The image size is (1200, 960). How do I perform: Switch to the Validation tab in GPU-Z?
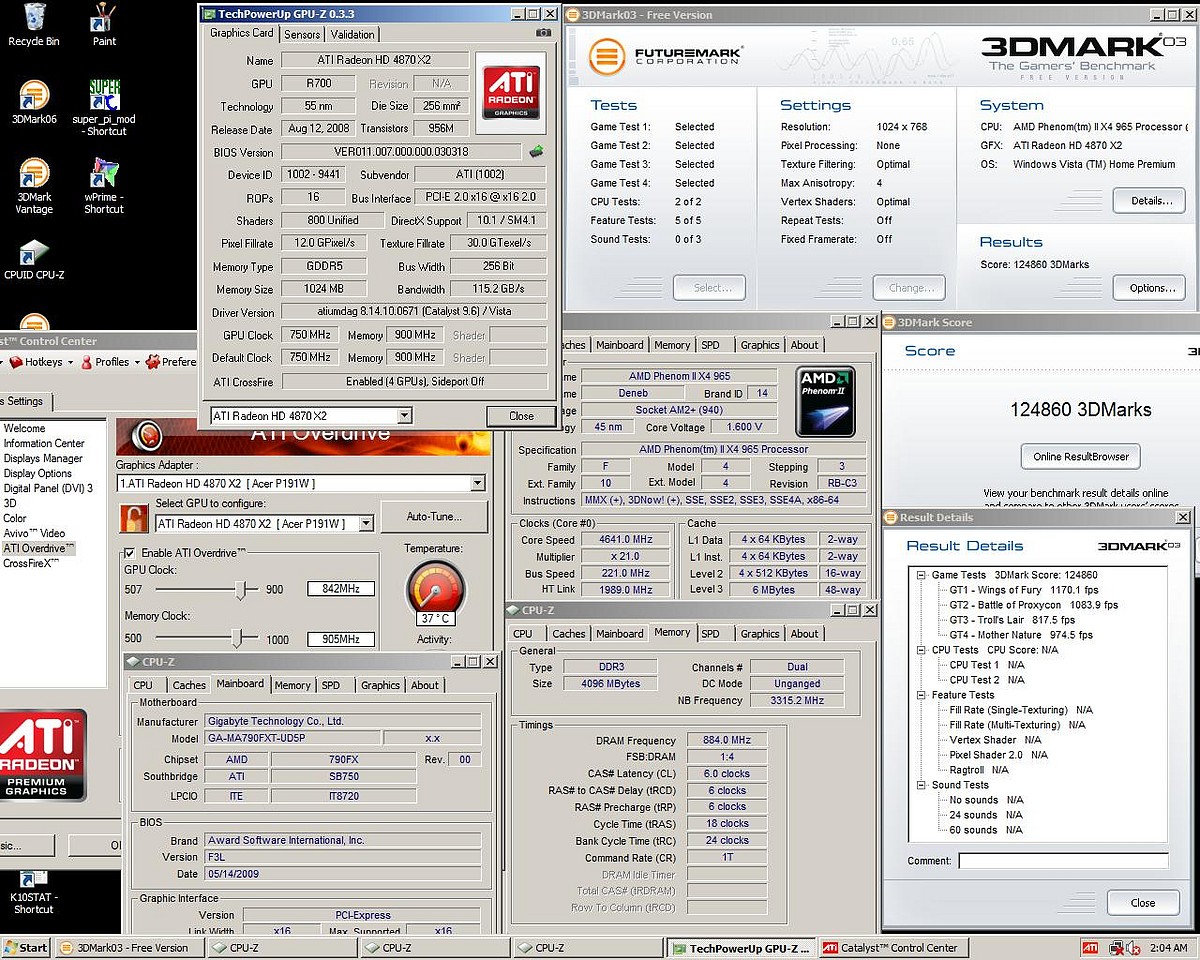(x=353, y=34)
